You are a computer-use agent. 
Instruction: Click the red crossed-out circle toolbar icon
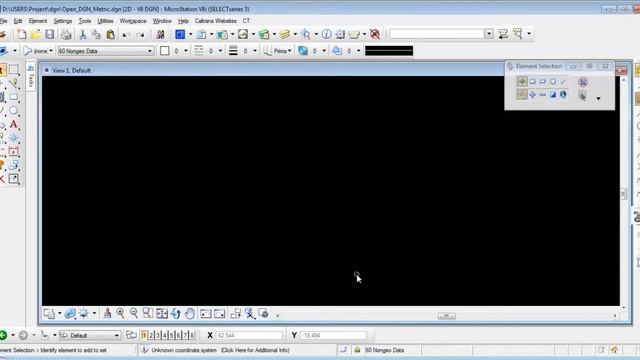point(375,34)
